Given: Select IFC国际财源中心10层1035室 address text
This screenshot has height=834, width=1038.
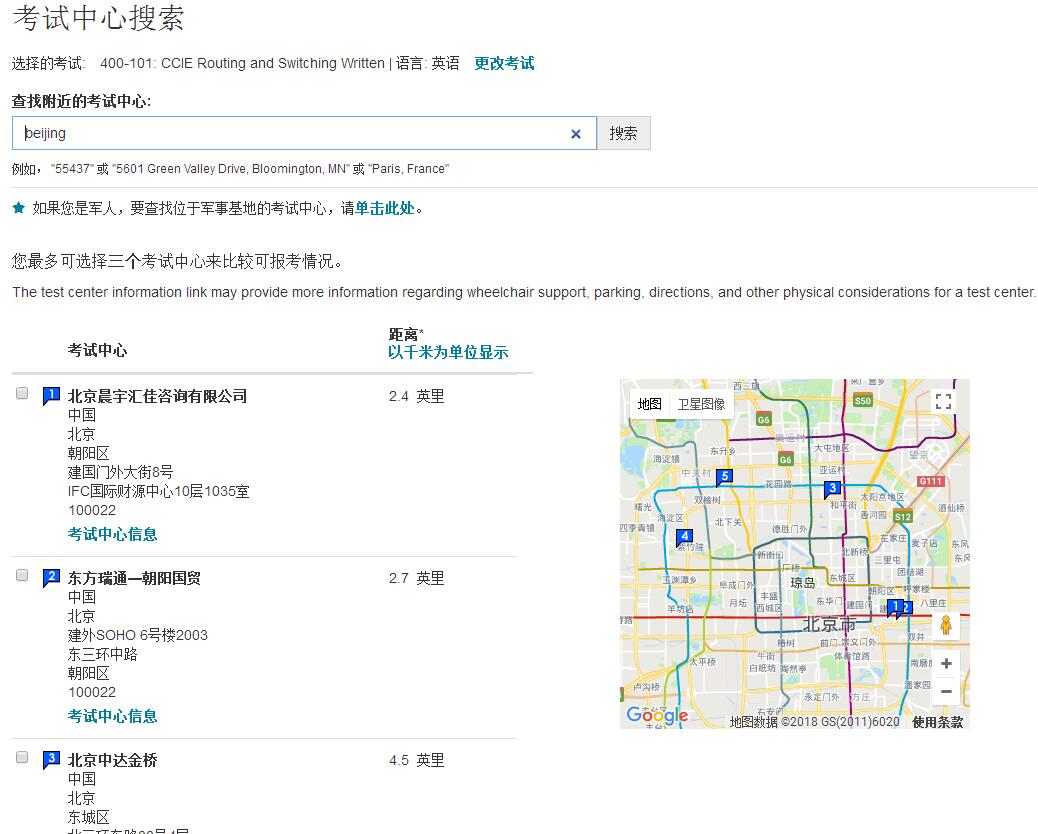Looking at the screenshot, I should [159, 491].
